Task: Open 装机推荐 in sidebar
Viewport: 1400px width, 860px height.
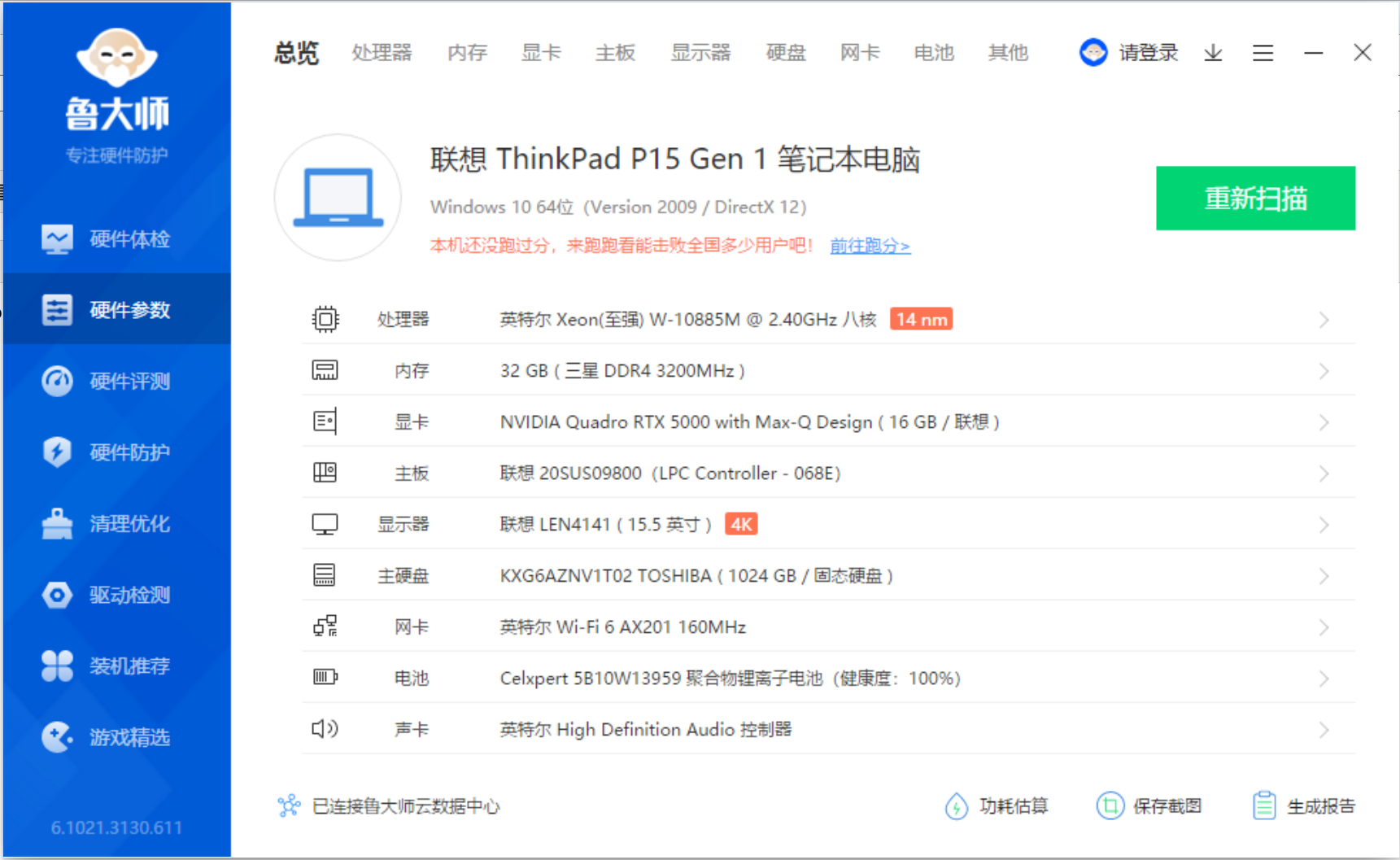Action: 116,666
